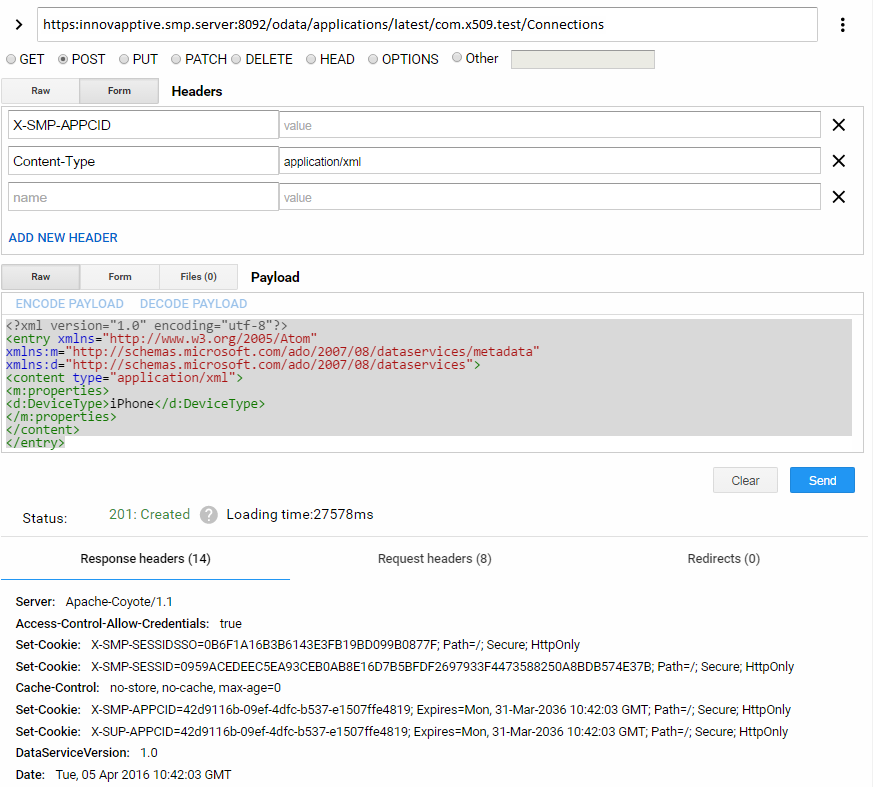Open the Files (0) tab

196,277
